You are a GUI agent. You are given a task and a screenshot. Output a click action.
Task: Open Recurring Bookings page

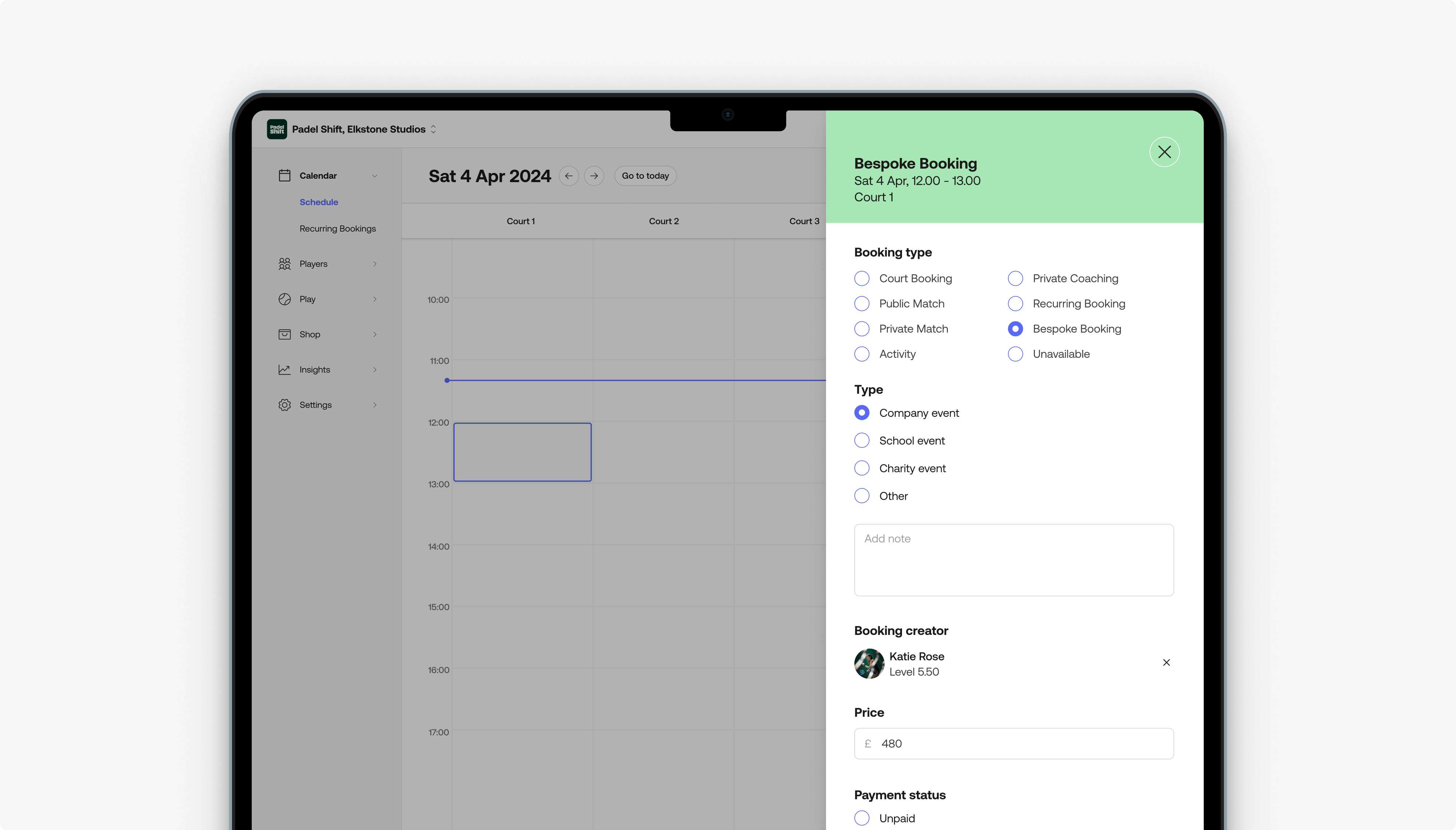(x=337, y=229)
